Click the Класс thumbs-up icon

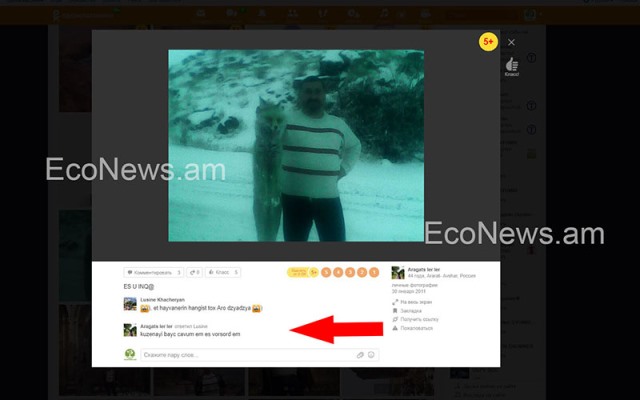point(511,64)
